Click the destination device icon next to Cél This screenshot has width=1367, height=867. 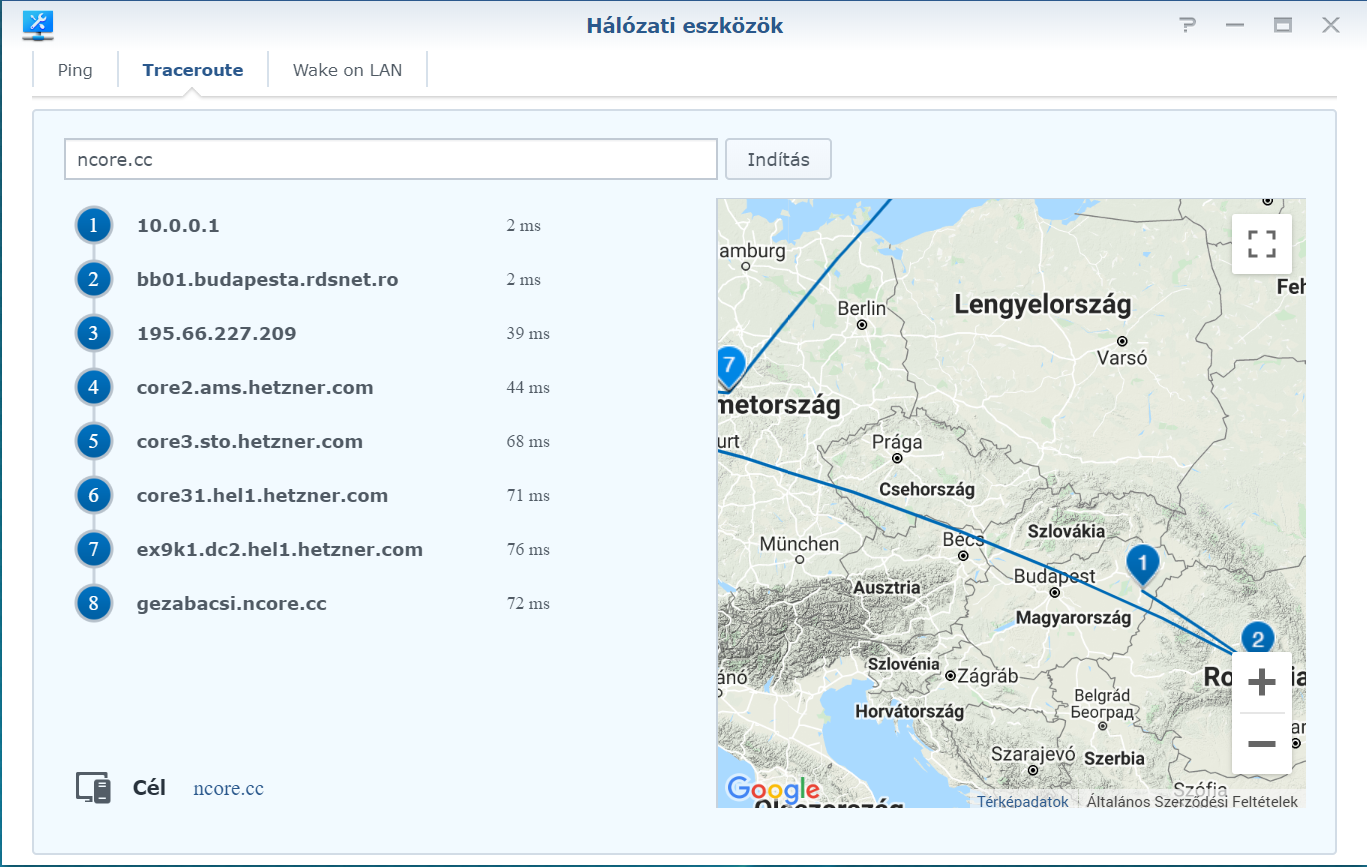pyautogui.click(x=94, y=788)
